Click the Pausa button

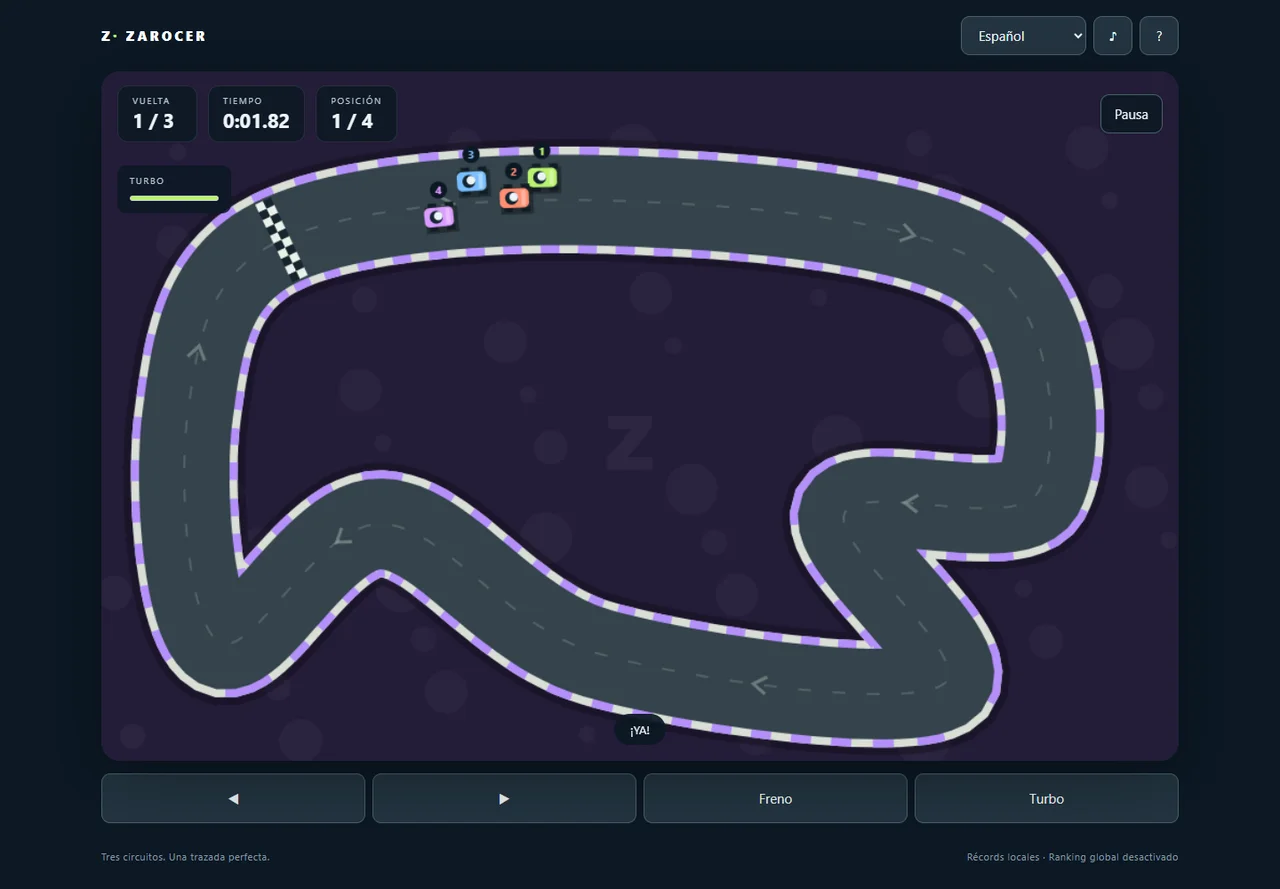(1131, 114)
